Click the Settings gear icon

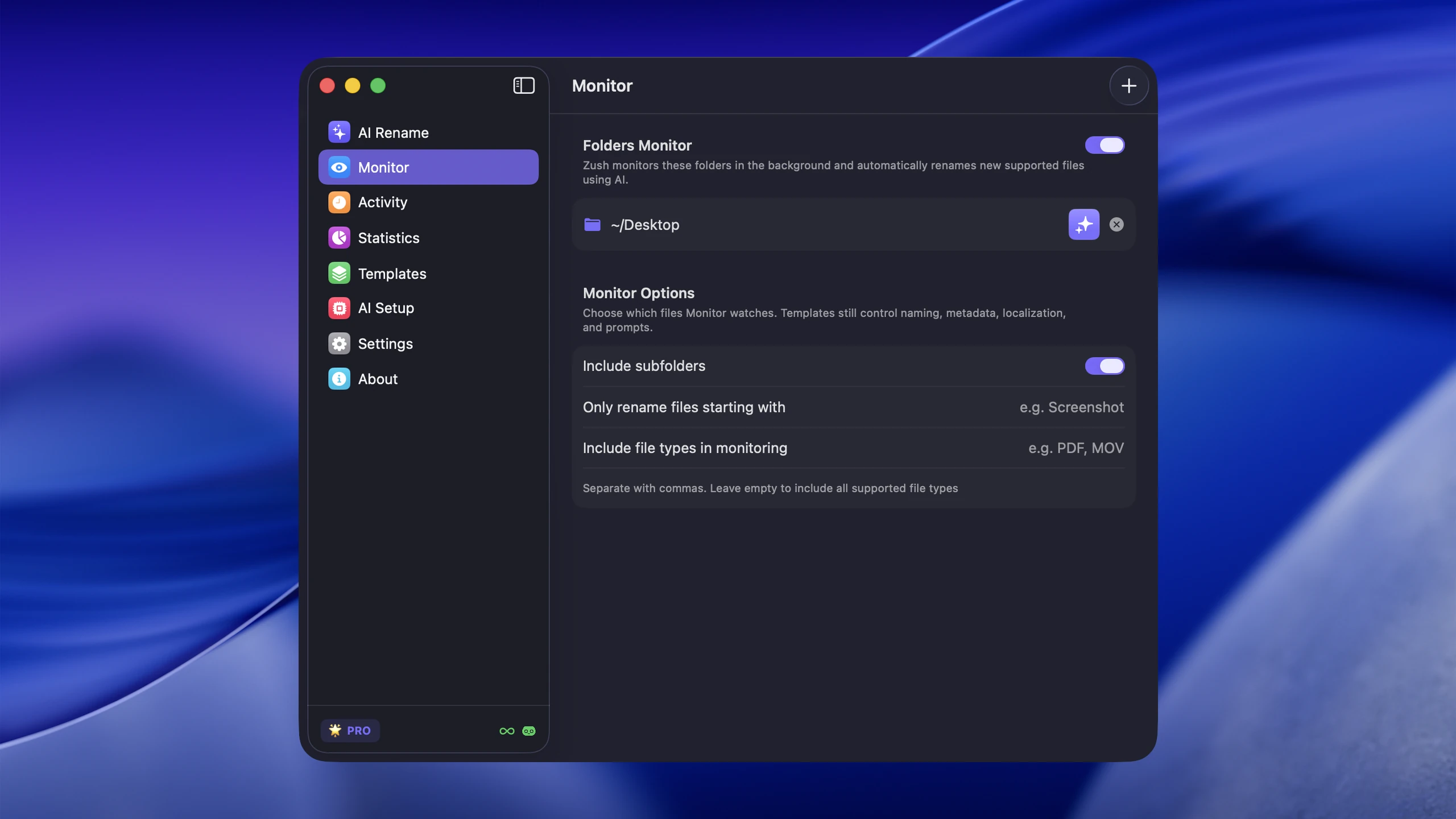(x=339, y=344)
